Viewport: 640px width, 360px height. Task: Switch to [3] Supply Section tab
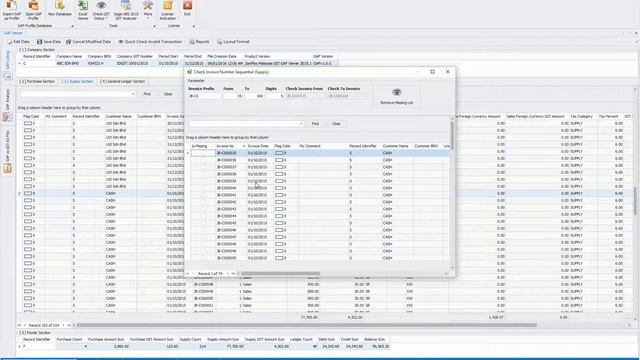(78, 82)
